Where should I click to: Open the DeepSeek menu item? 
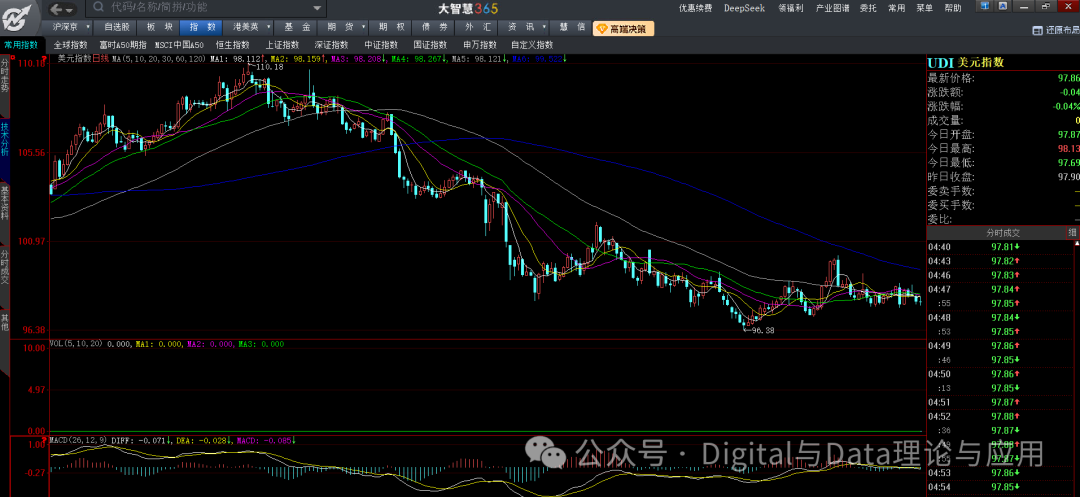click(x=744, y=8)
